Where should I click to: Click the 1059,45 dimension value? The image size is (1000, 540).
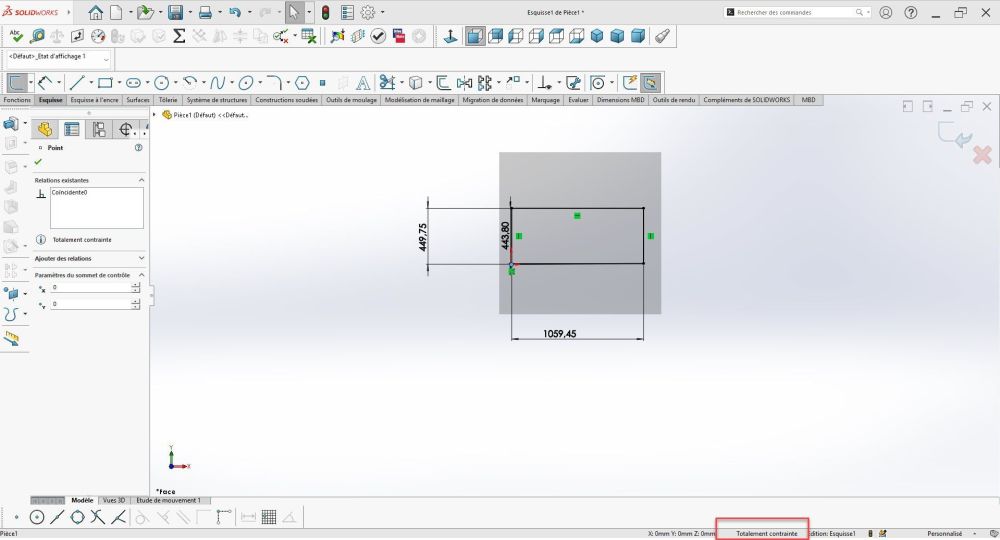pyautogui.click(x=559, y=333)
